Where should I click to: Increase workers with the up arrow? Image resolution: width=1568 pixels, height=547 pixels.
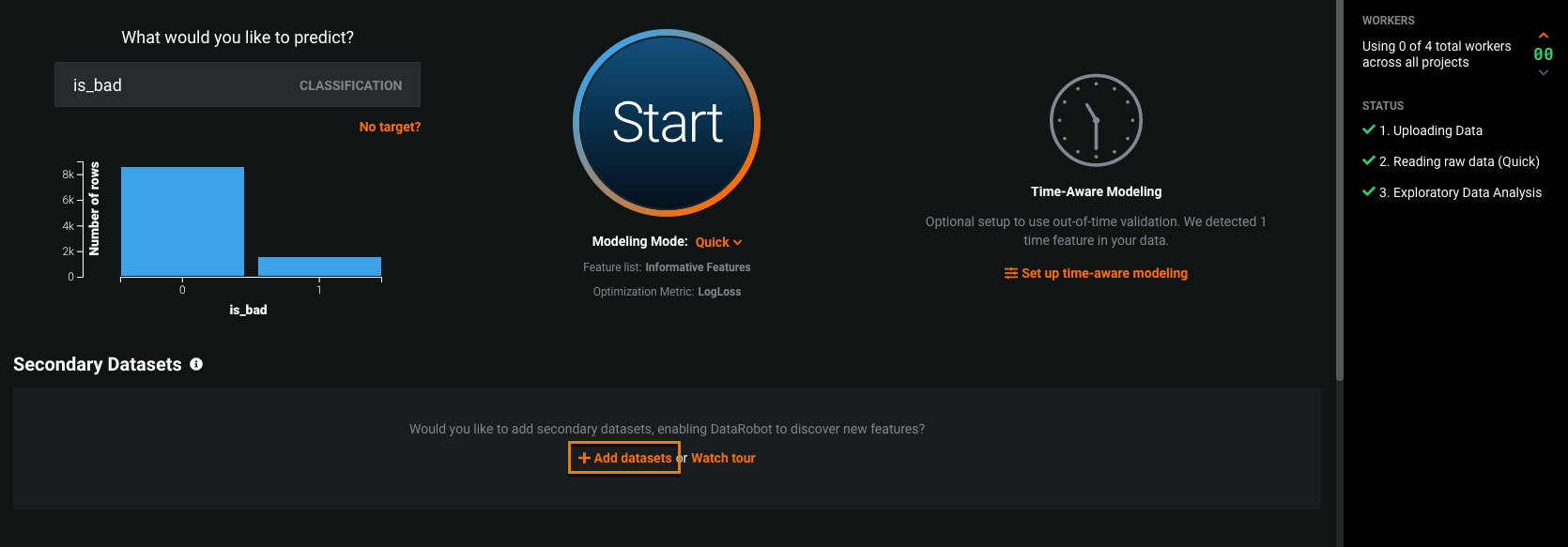pos(1544,36)
